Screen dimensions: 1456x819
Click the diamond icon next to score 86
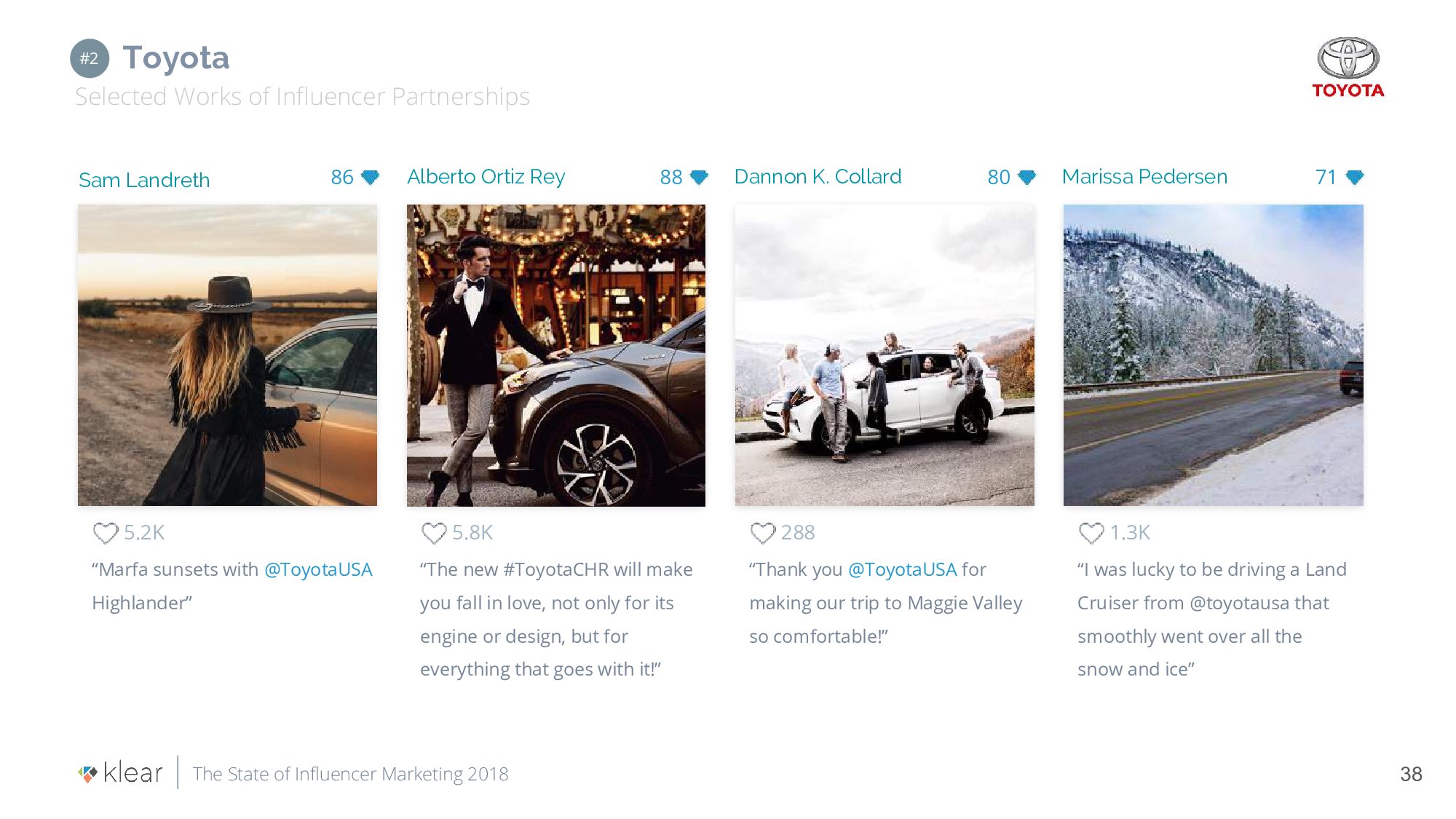[371, 177]
